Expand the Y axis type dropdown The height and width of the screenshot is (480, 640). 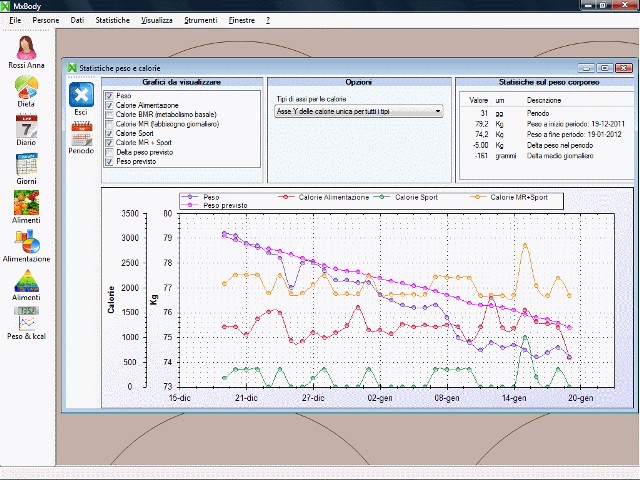pyautogui.click(x=437, y=112)
